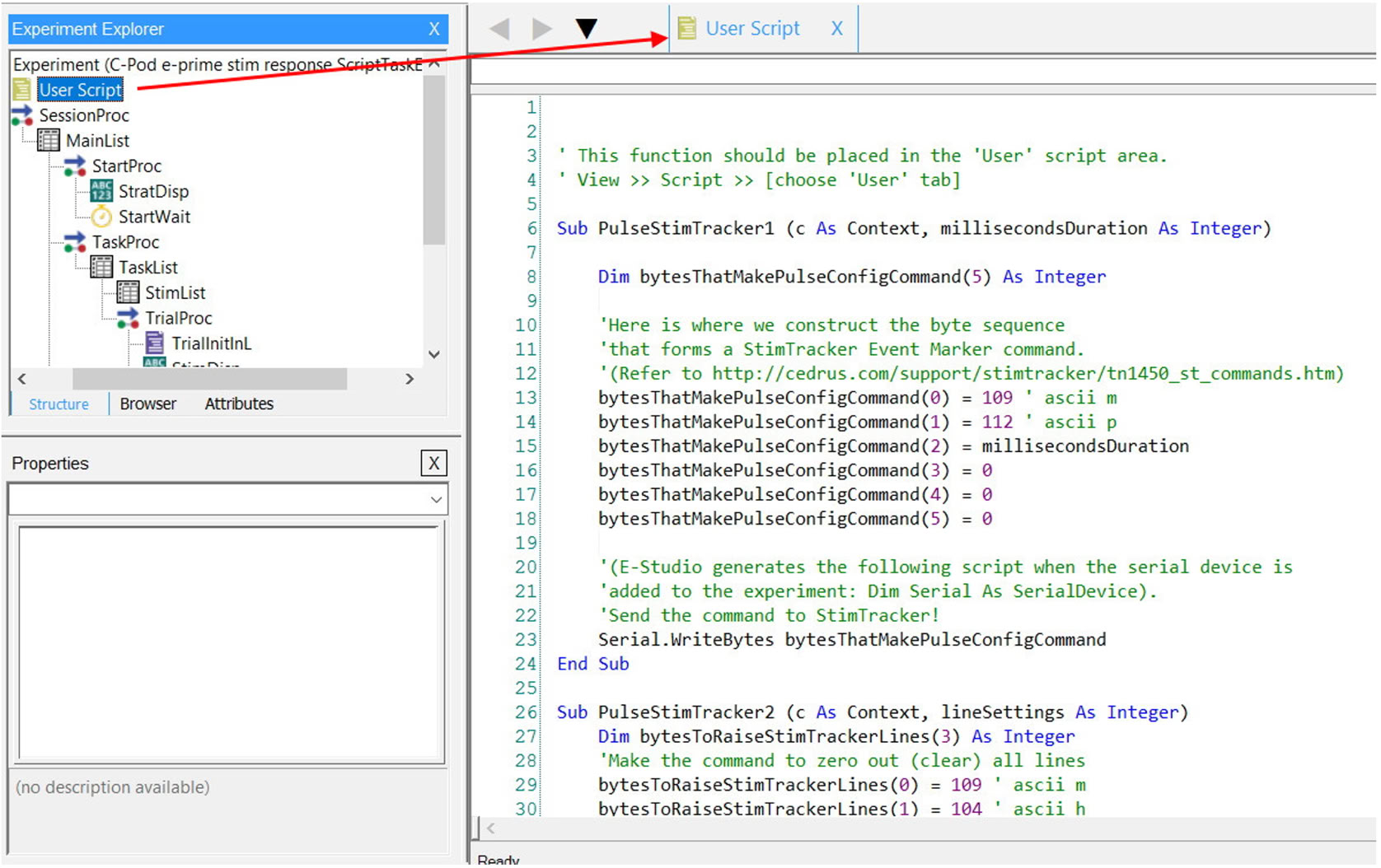Click the SessionProc procedure icon

22,115
